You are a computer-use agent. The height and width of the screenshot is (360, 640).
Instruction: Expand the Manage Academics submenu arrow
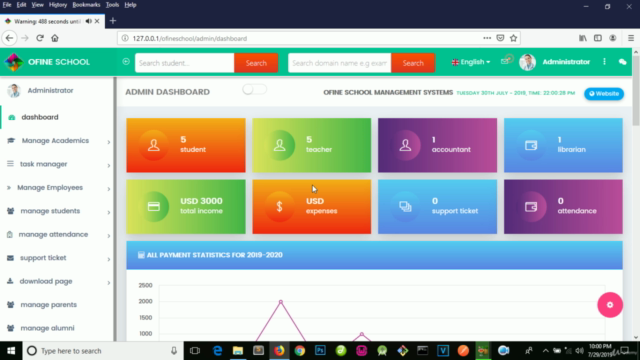pos(109,142)
